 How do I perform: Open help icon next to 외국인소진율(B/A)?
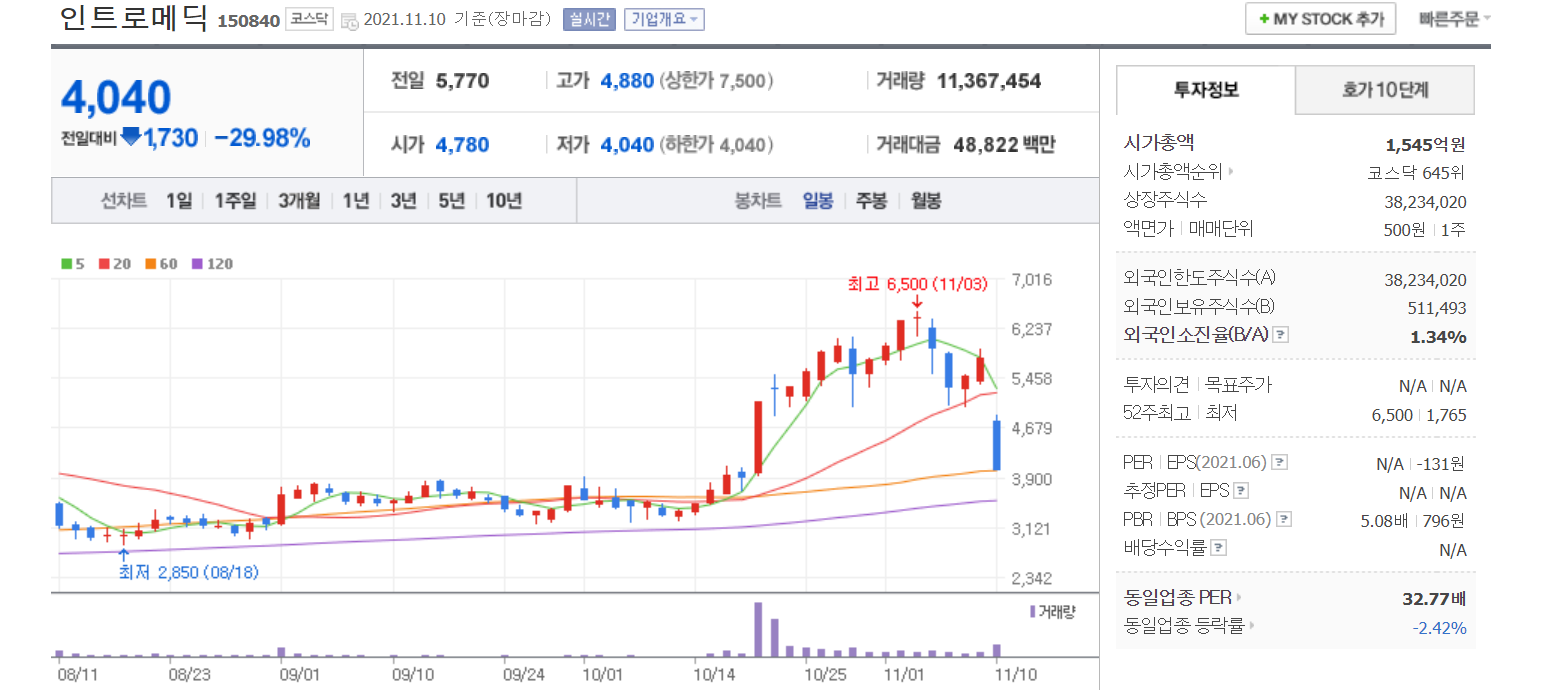pos(1281,335)
